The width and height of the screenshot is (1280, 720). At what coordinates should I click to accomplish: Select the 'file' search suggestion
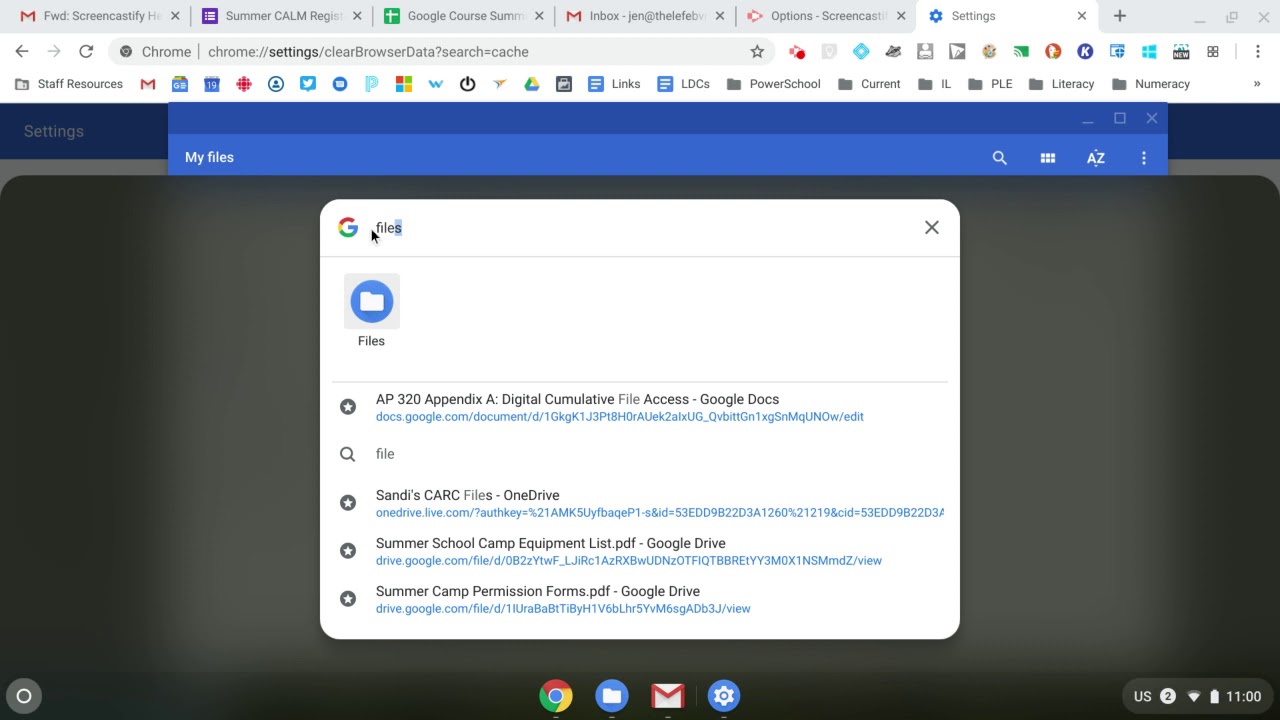click(640, 454)
